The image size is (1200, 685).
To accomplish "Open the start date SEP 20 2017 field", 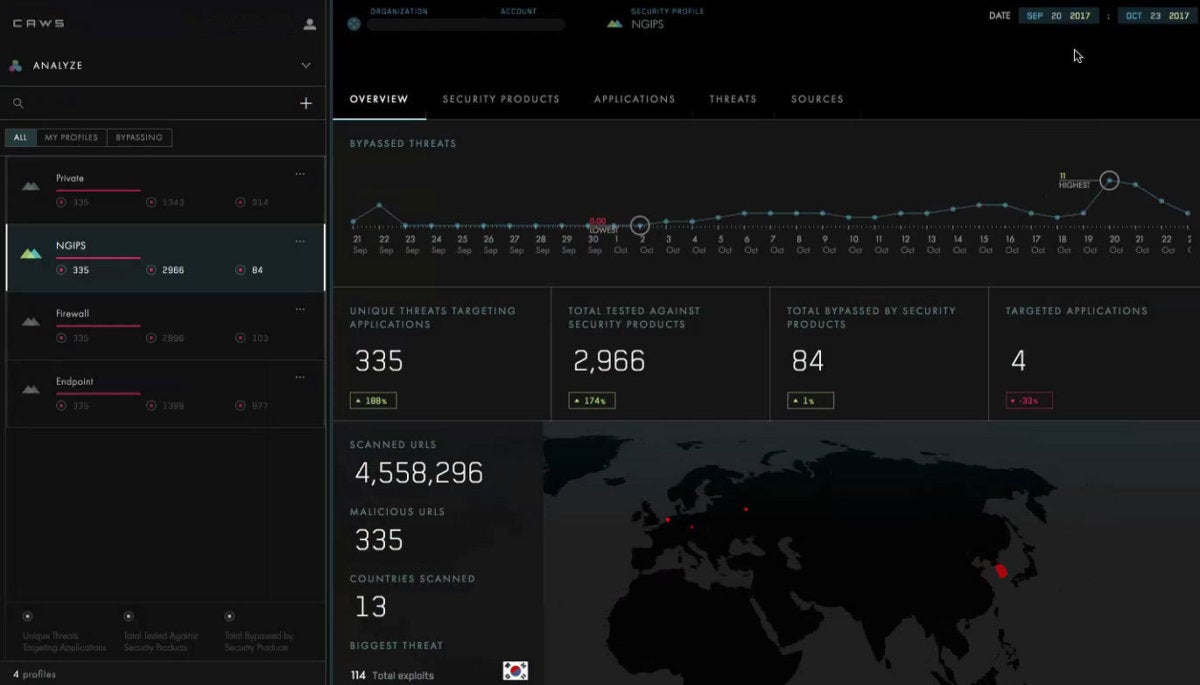I will point(1059,16).
